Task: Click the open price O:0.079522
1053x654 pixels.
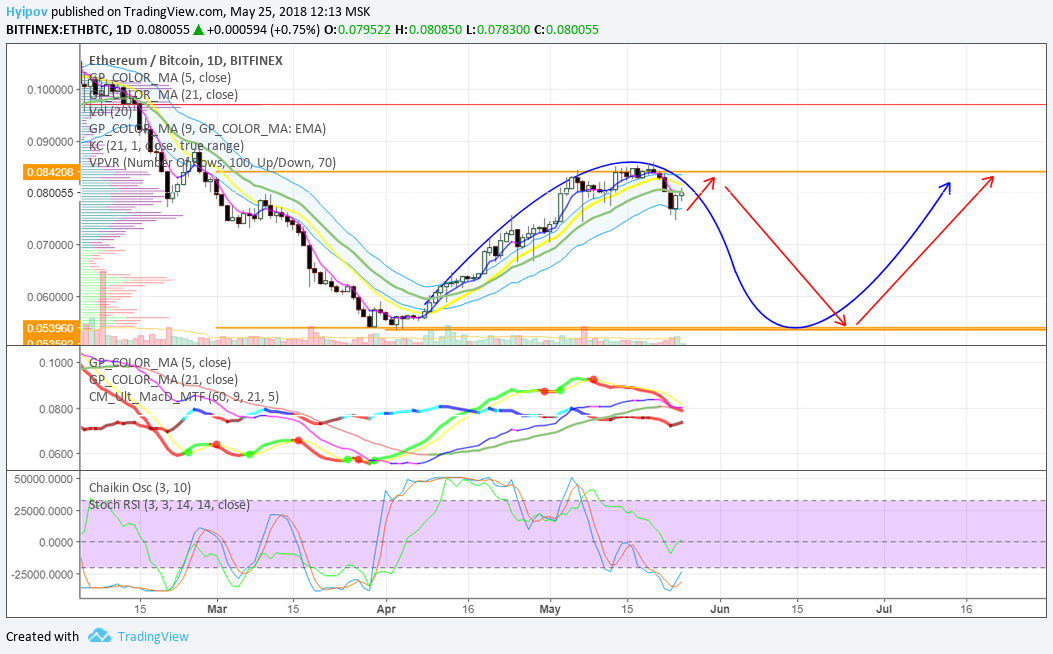Action: coord(357,30)
